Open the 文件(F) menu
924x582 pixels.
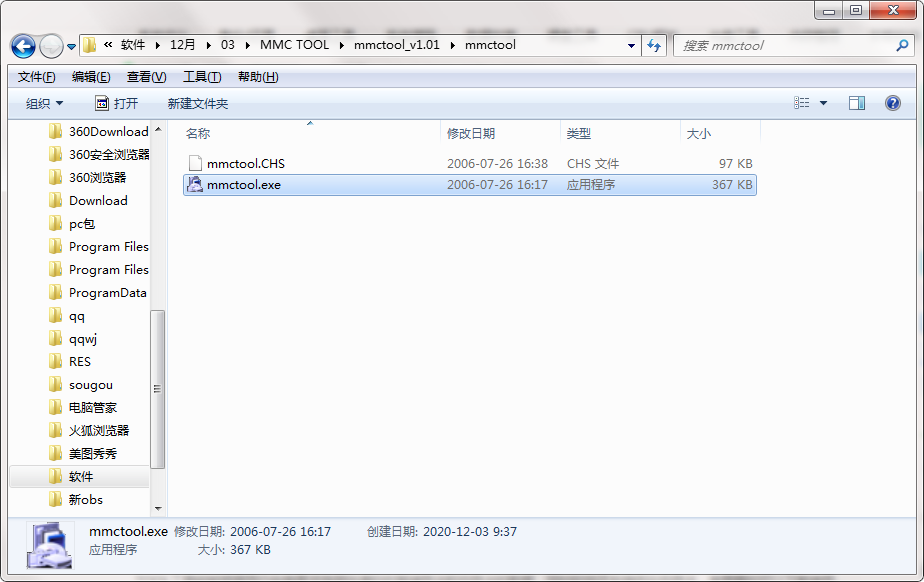tap(37, 77)
